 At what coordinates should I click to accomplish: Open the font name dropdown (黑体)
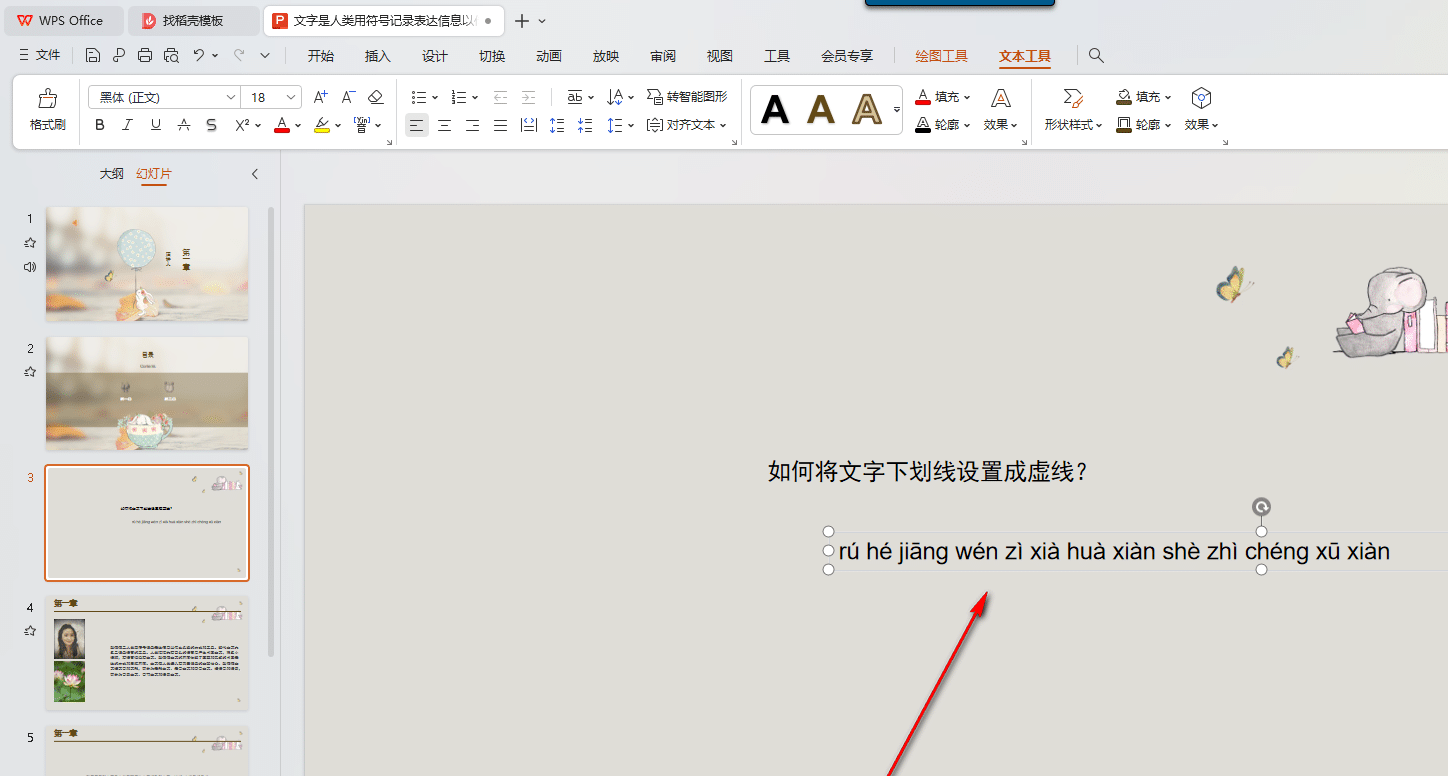tap(231, 97)
